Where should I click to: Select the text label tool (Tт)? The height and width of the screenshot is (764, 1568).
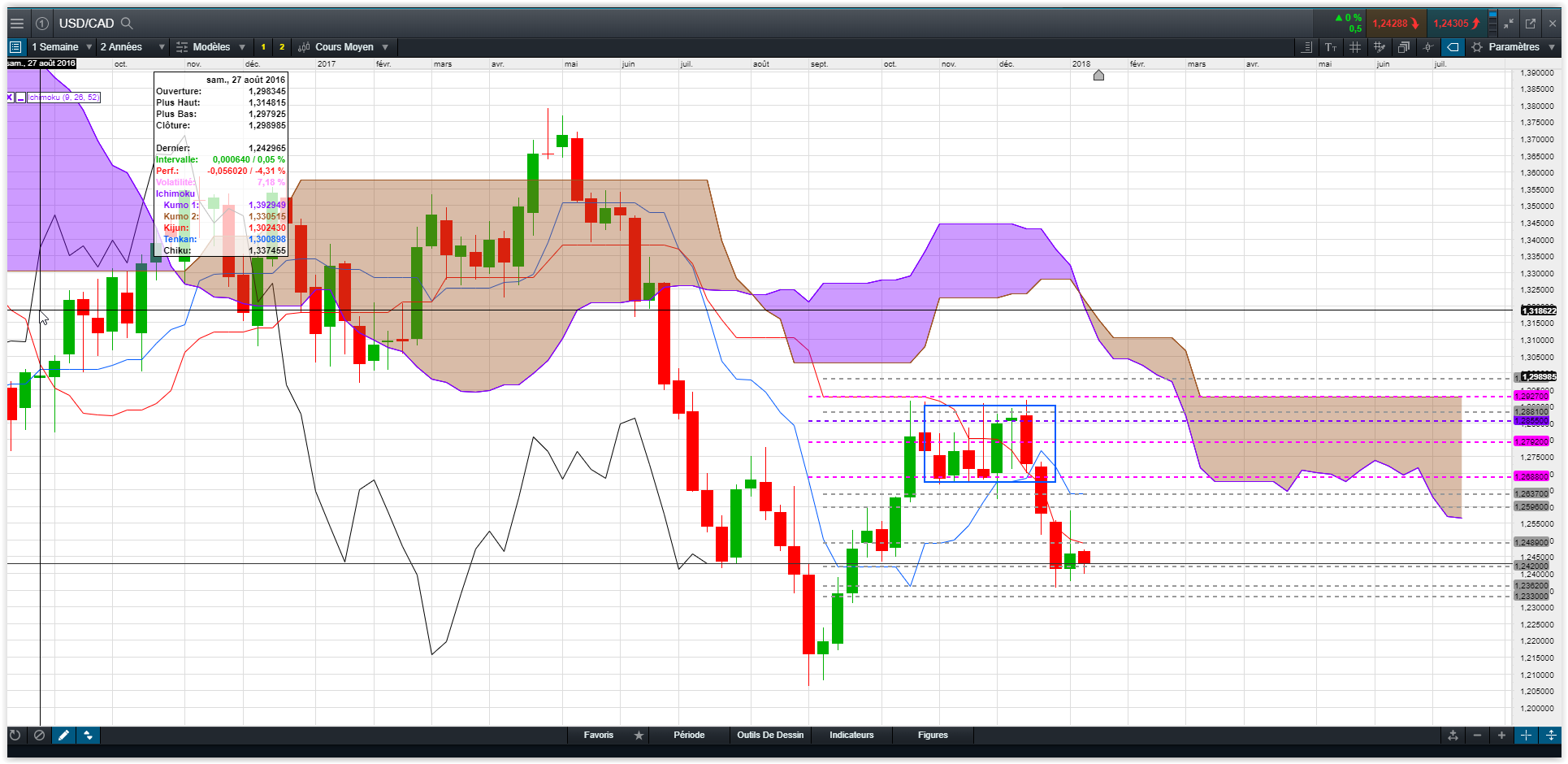1331,47
